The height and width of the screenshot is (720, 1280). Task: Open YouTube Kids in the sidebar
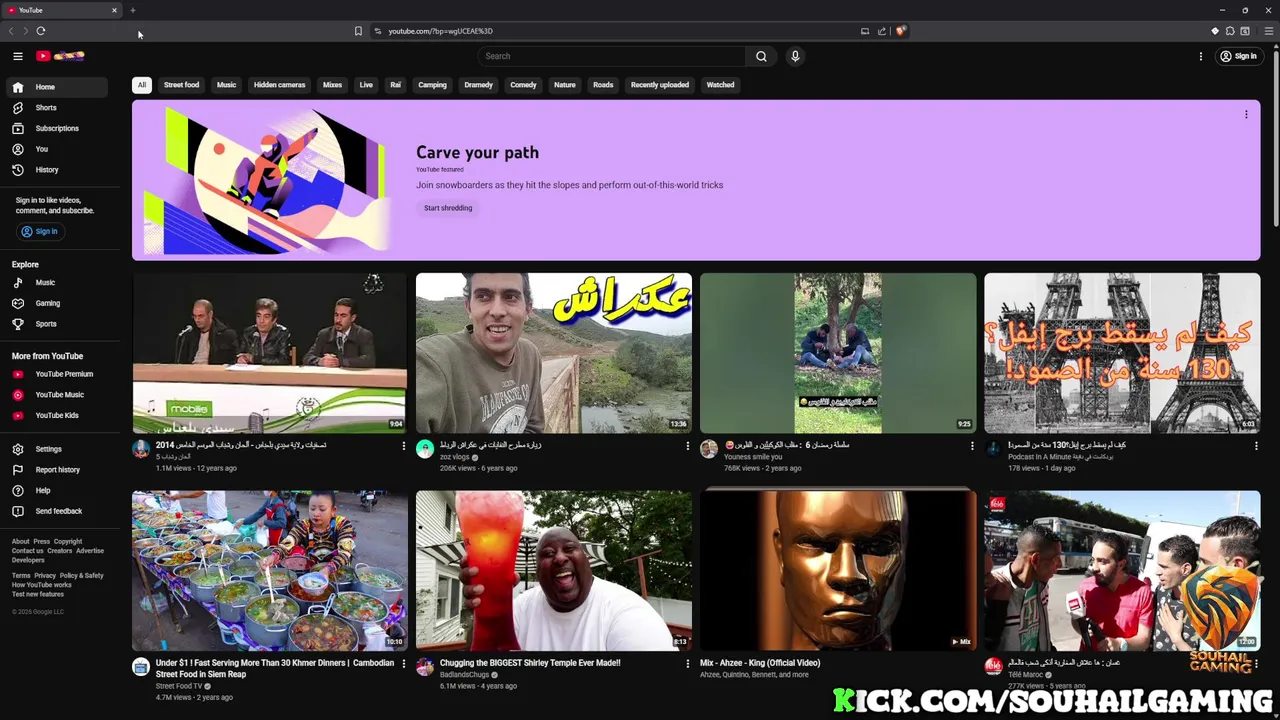click(x=56, y=415)
